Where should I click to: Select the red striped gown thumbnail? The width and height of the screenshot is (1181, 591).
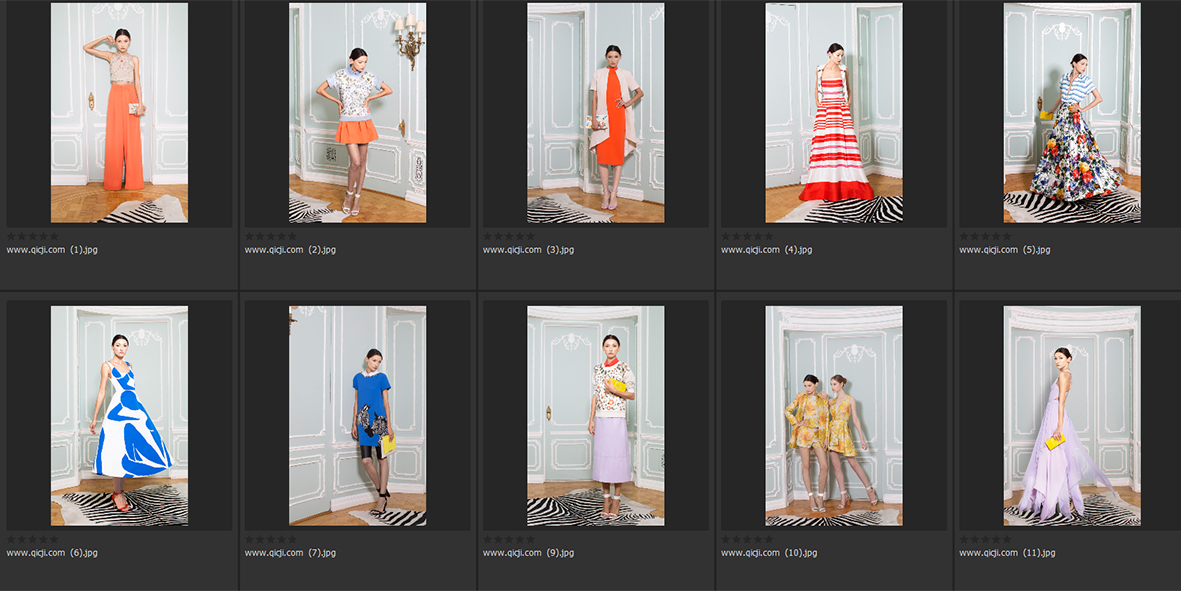click(834, 113)
